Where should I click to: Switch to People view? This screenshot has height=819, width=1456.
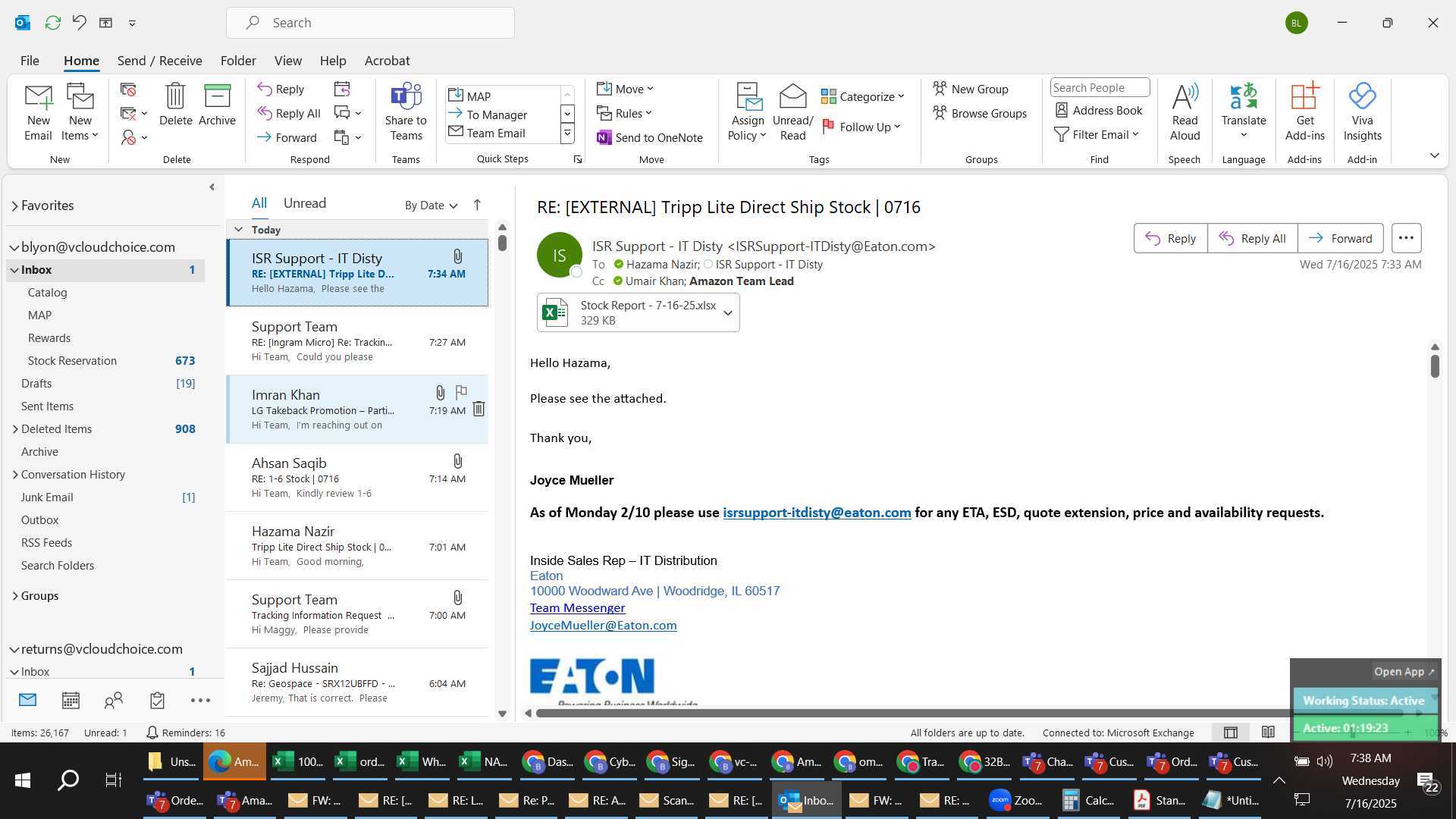click(x=114, y=700)
